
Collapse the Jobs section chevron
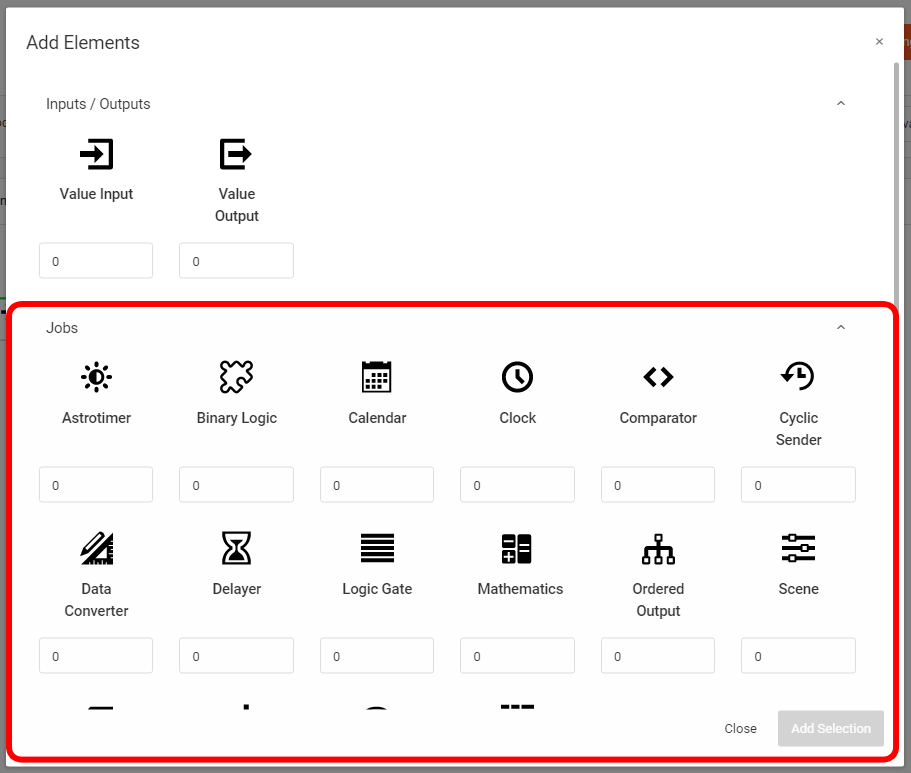(840, 328)
